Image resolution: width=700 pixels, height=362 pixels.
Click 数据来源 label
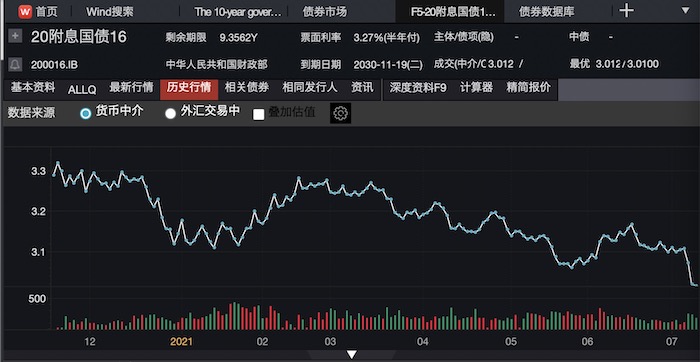click(x=31, y=113)
